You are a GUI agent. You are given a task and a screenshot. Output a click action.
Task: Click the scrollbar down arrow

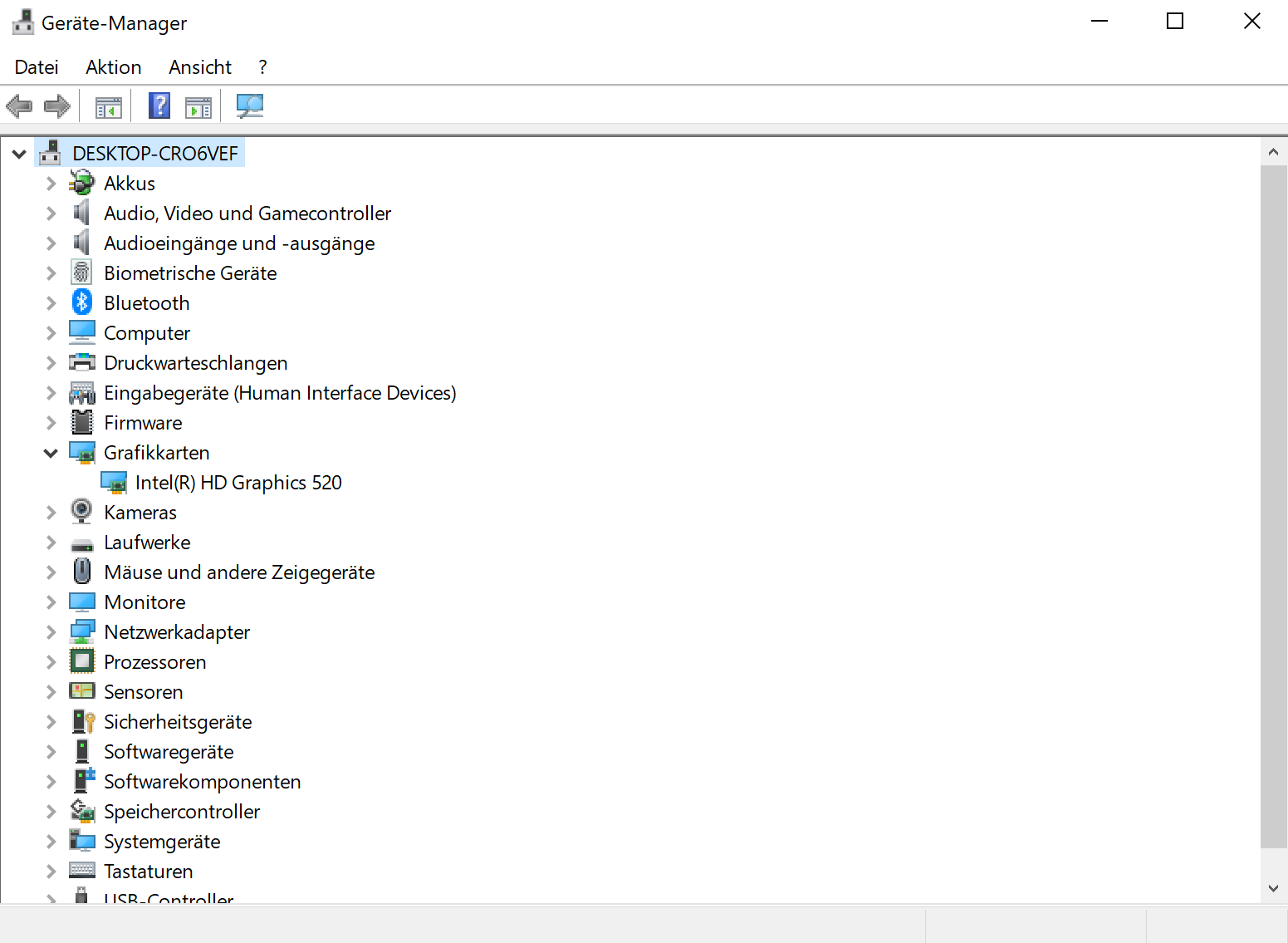pos(1273,888)
